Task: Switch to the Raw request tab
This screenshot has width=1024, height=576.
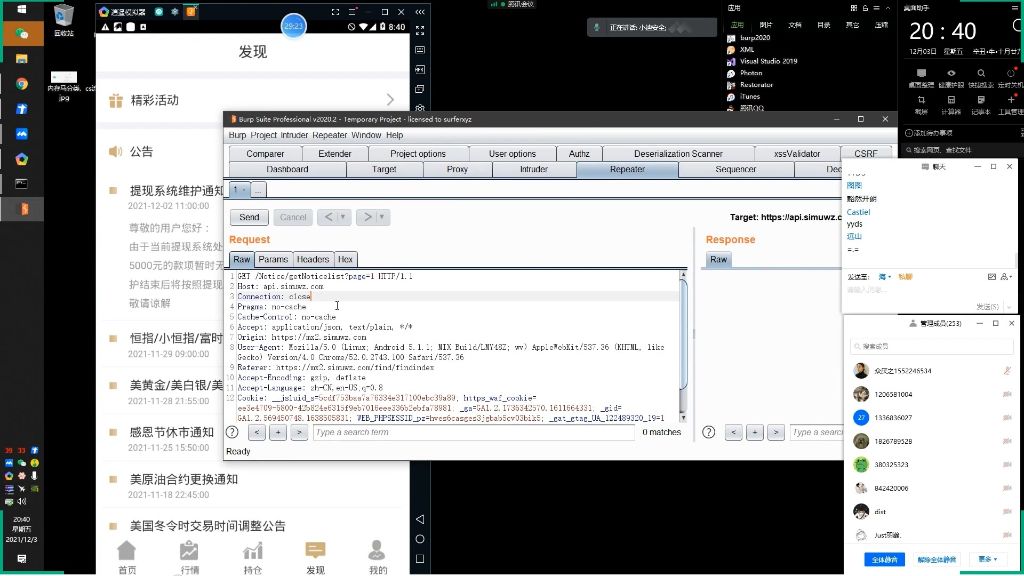Action: 242,259
